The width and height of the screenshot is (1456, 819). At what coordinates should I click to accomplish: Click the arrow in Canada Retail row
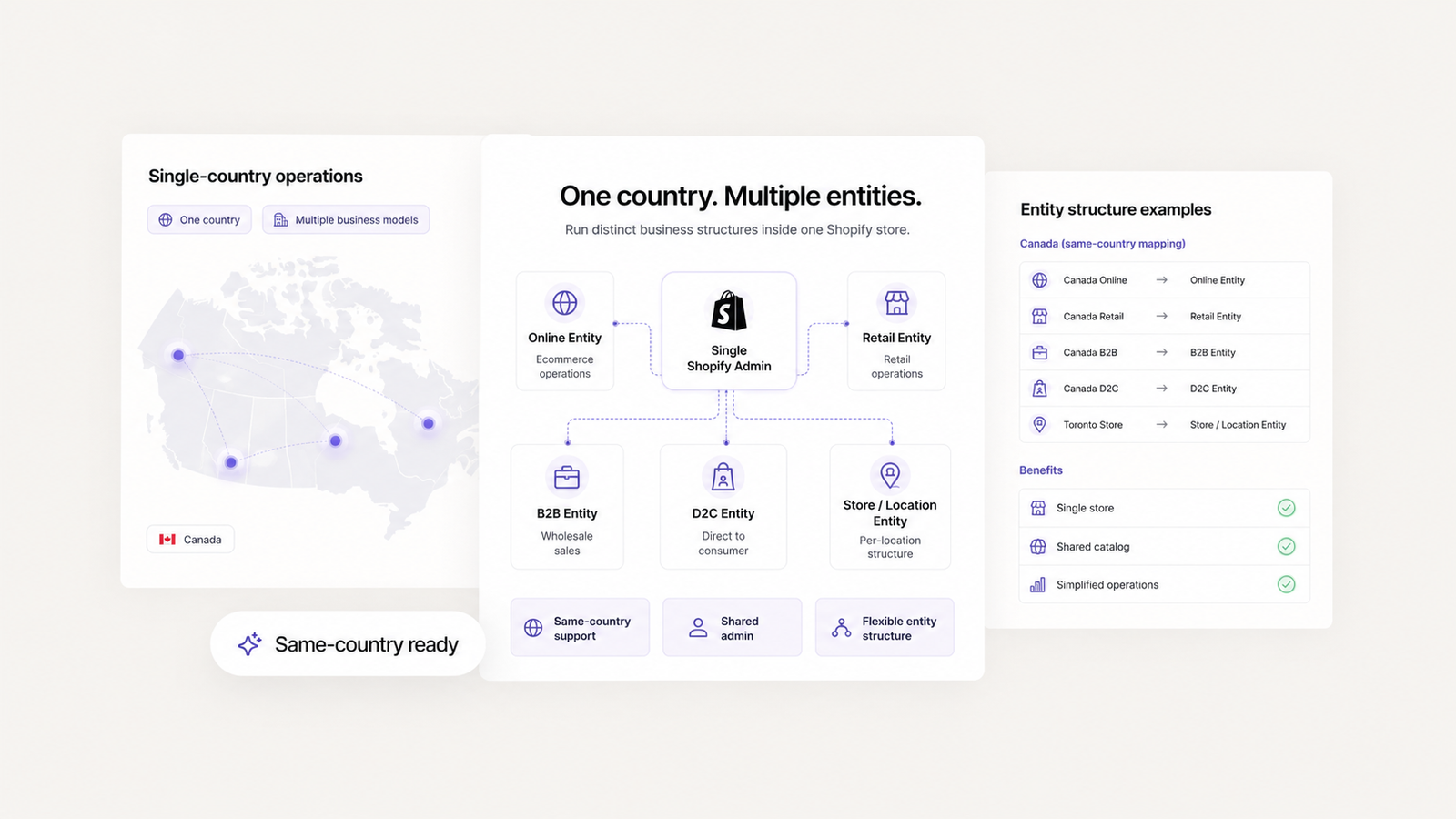1162,317
